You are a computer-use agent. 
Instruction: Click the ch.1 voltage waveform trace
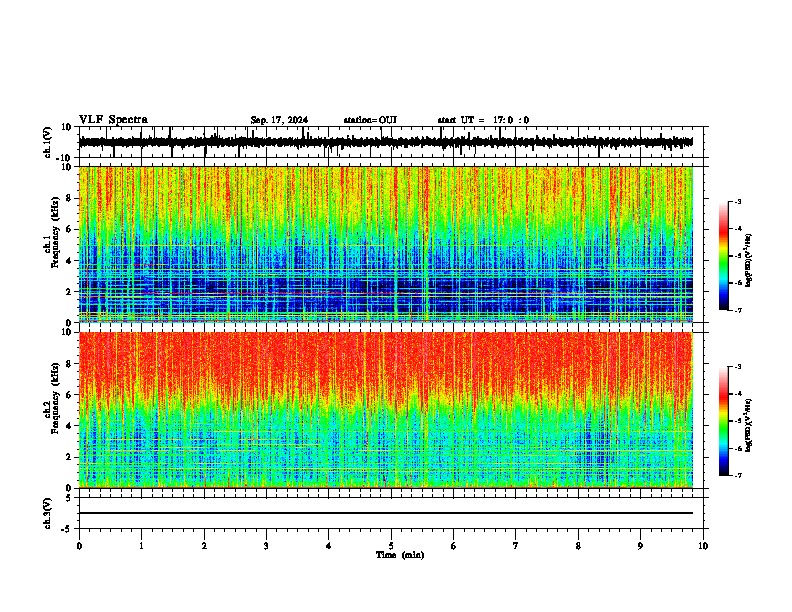point(386,142)
